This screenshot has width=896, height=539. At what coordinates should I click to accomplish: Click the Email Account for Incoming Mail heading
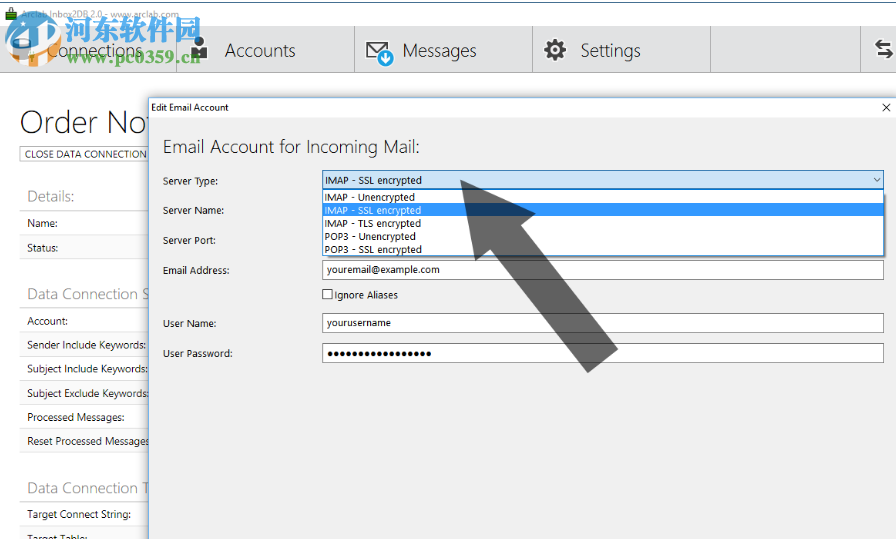[x=291, y=147]
